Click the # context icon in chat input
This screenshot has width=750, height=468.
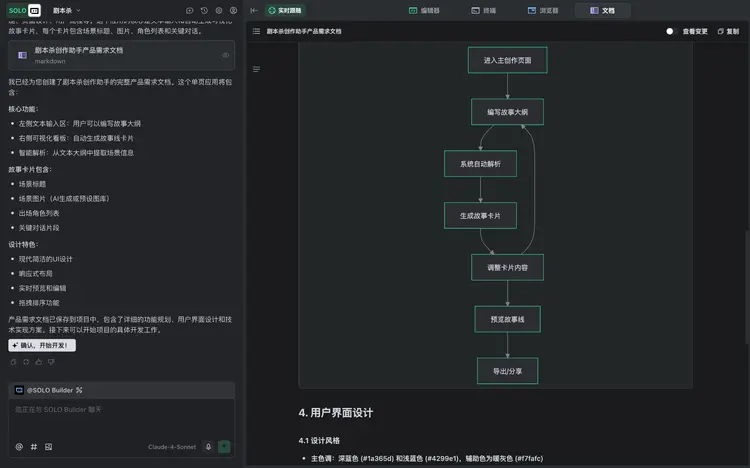tap(33, 447)
